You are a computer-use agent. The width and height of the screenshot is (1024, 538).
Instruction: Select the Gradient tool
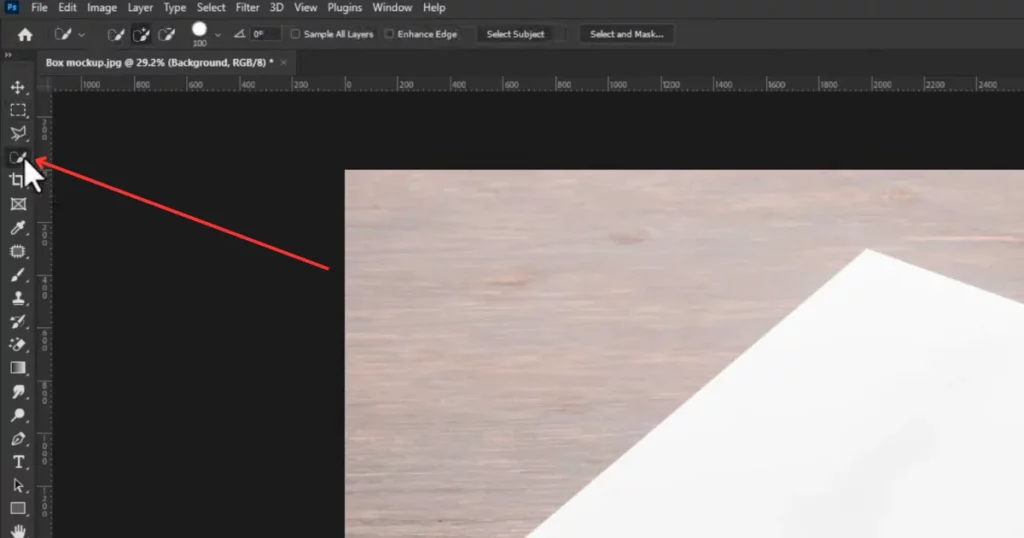18,368
